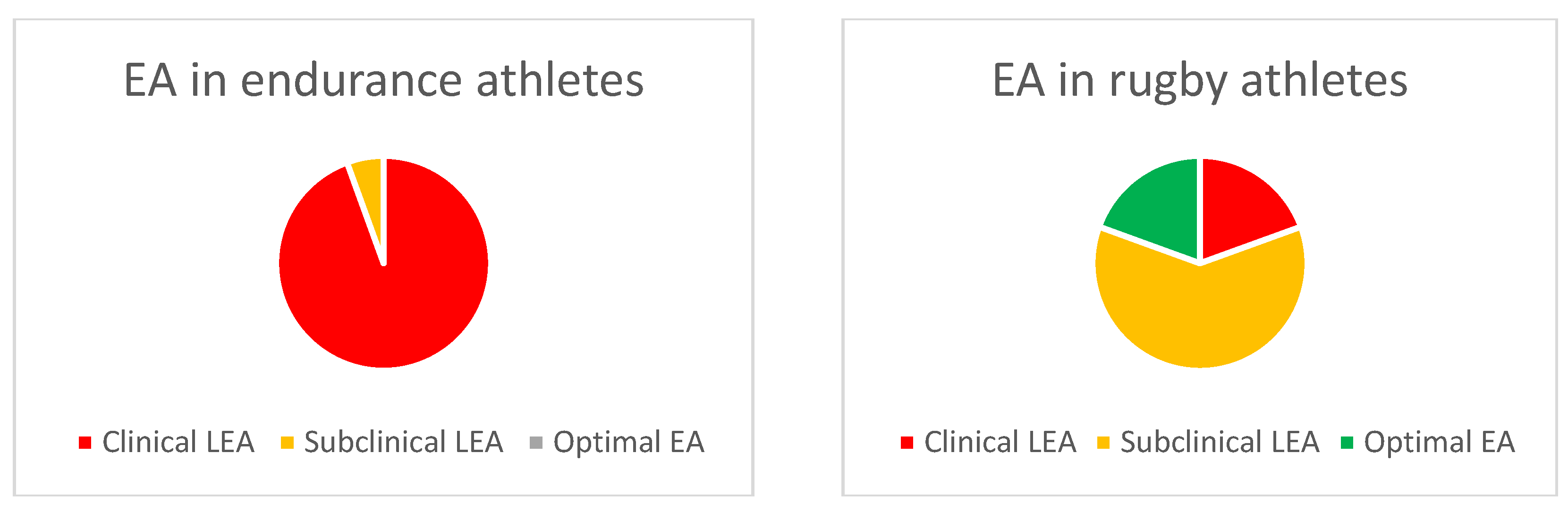This screenshot has height=512, width=1568.
Task: Select "Subclinical LEA" legend text in endurance chart
Action: pyautogui.click(x=404, y=442)
